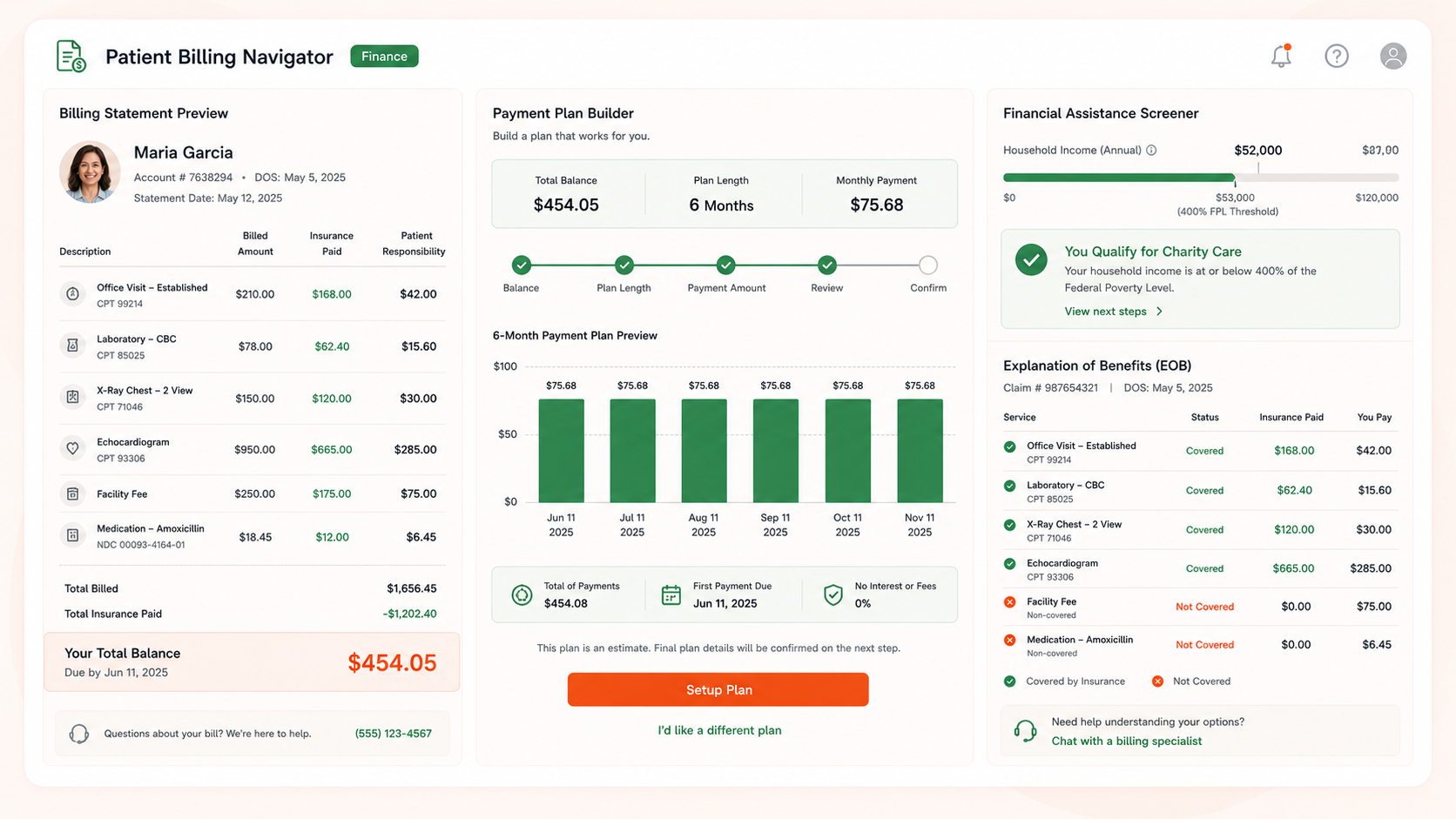Click the Setup Plan button

click(718, 689)
